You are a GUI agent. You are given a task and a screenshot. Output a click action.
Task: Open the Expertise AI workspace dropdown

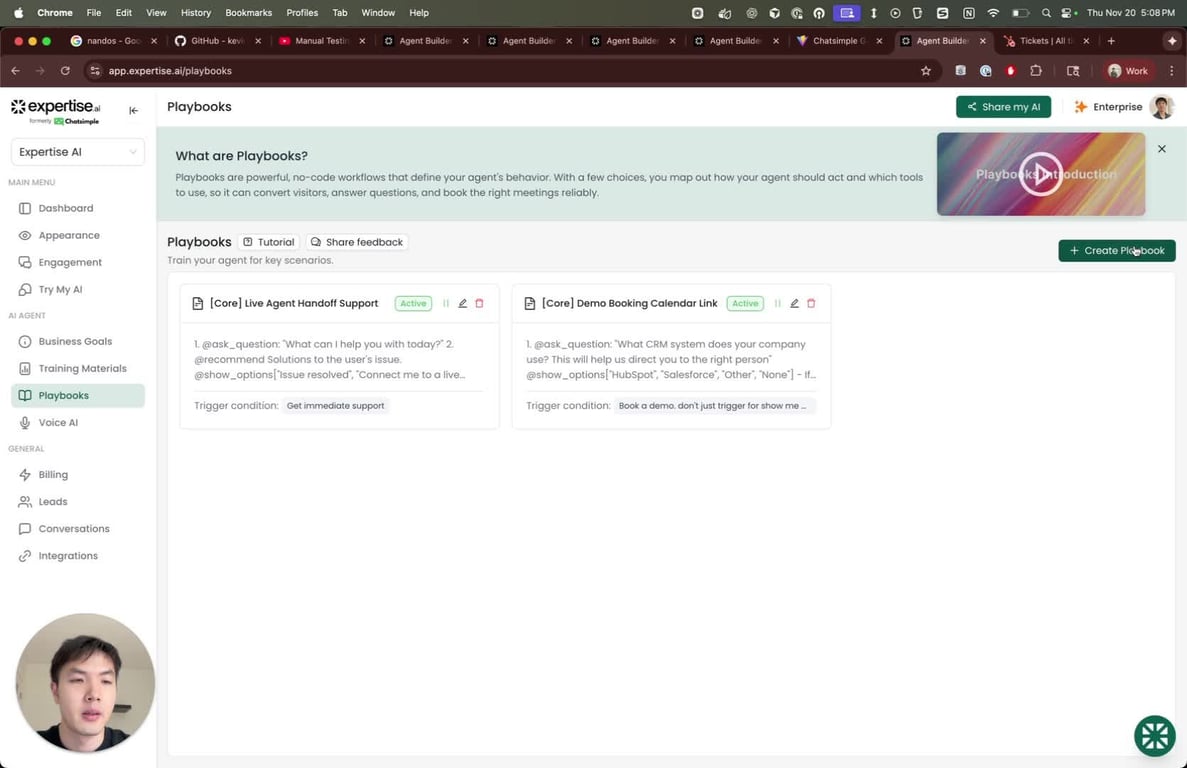78,152
